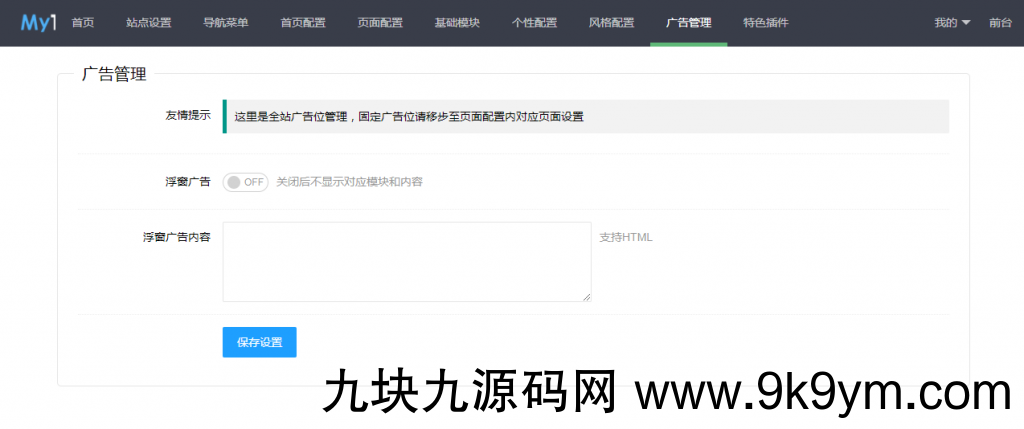Open the 风格配置 page
1024x429 pixels.
click(611, 23)
